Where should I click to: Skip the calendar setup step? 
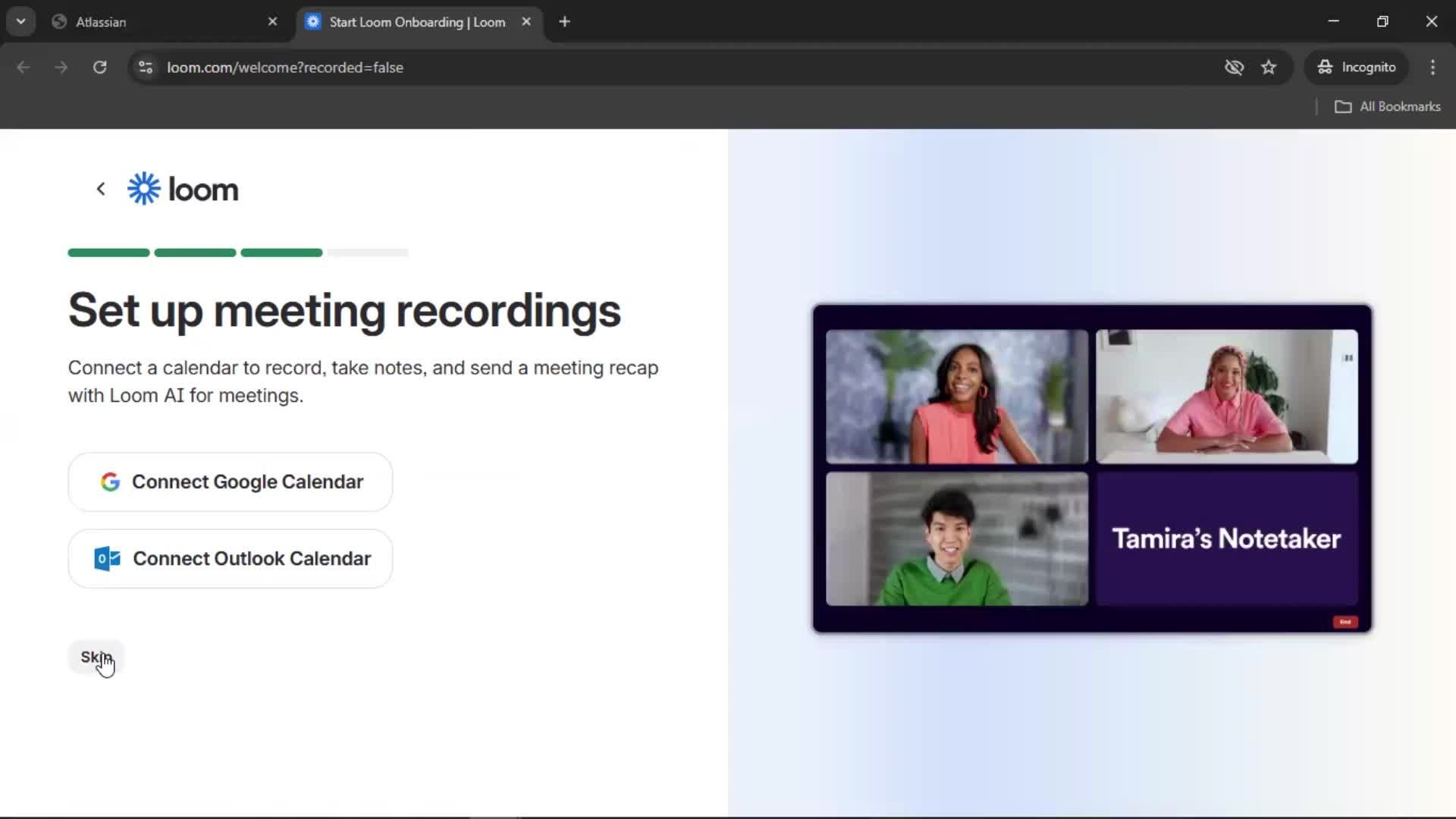pyautogui.click(x=96, y=657)
